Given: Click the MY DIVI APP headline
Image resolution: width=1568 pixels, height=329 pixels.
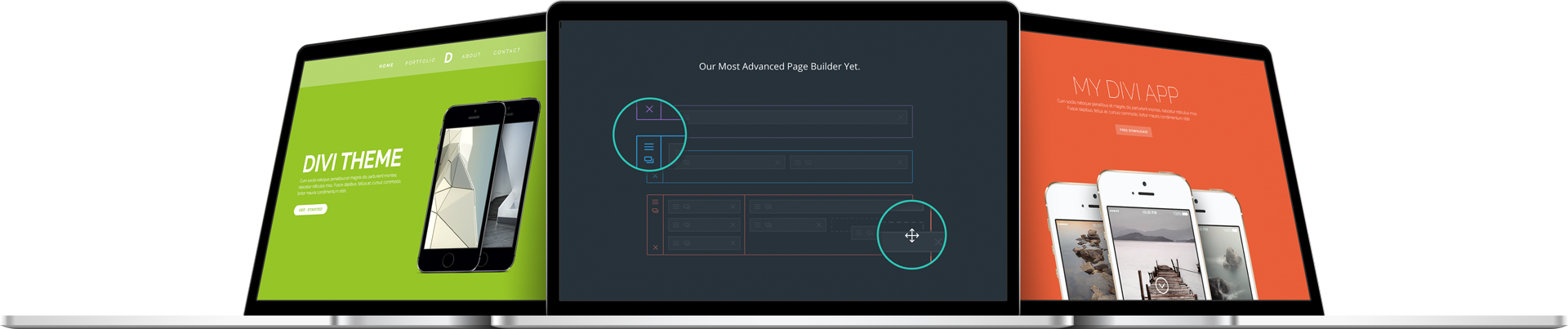Looking at the screenshot, I should pyautogui.click(x=1125, y=90).
